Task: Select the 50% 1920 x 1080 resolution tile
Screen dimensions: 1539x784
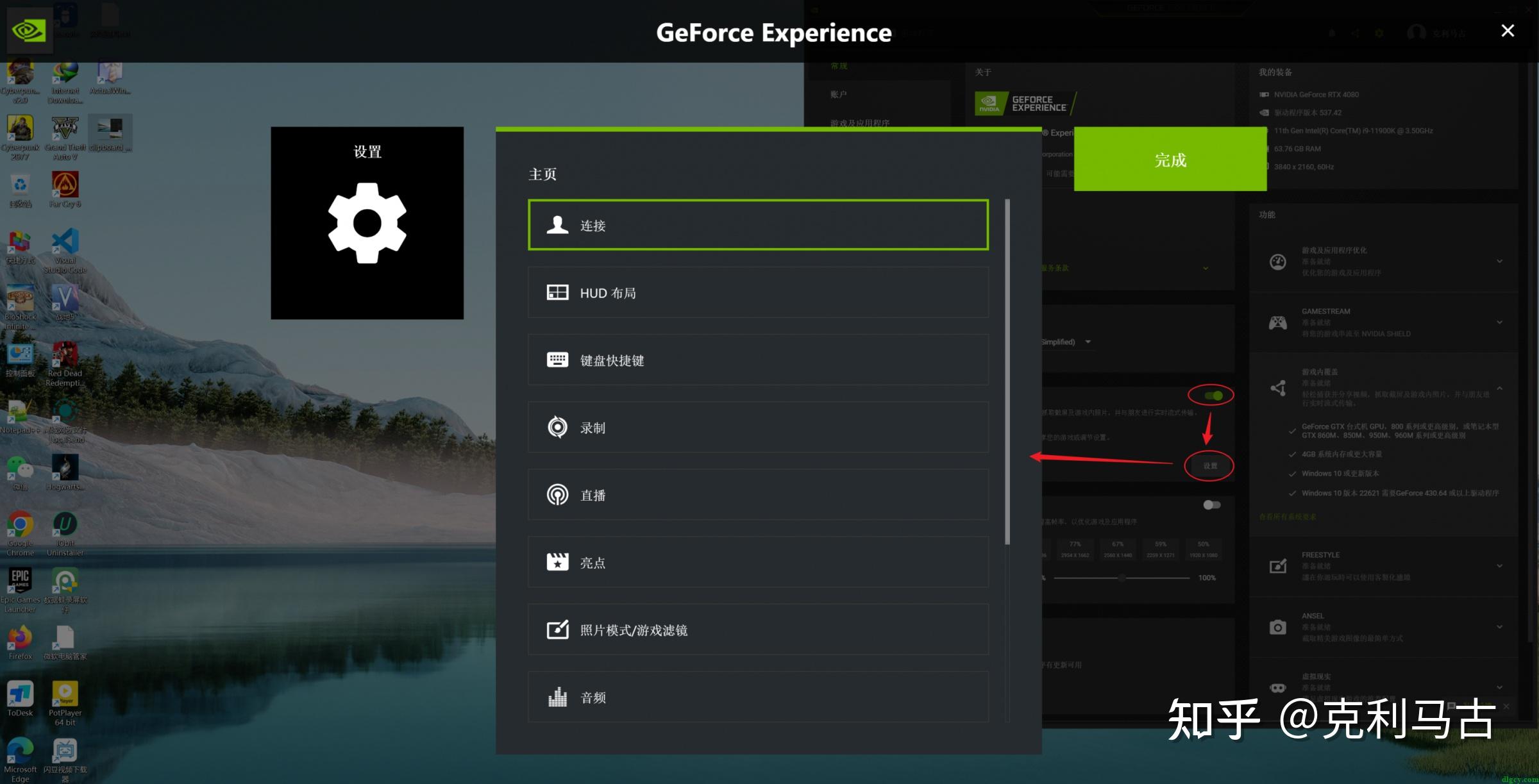Action: [1203, 549]
